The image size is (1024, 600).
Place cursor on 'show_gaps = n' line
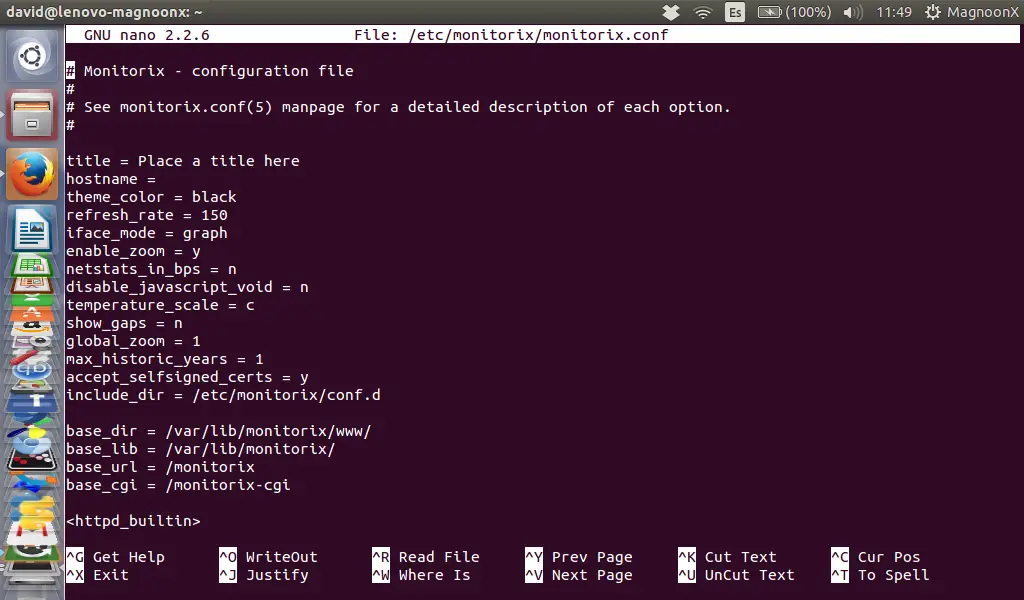124,323
